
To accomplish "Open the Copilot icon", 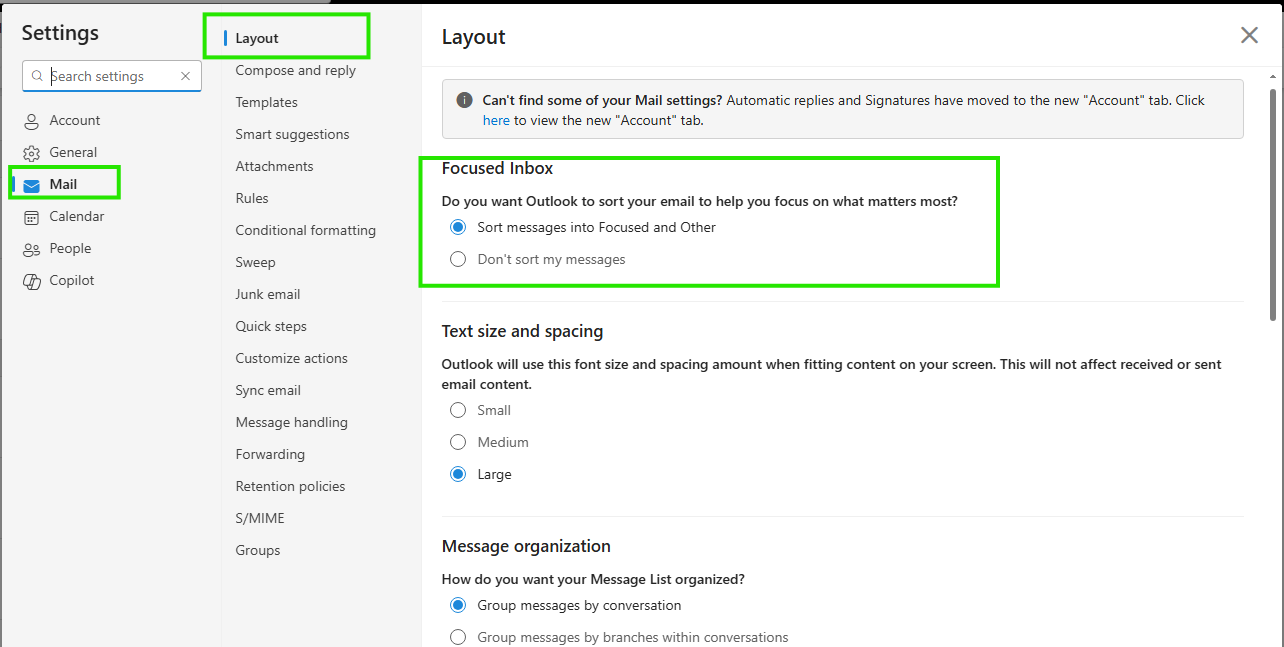I will [31, 281].
